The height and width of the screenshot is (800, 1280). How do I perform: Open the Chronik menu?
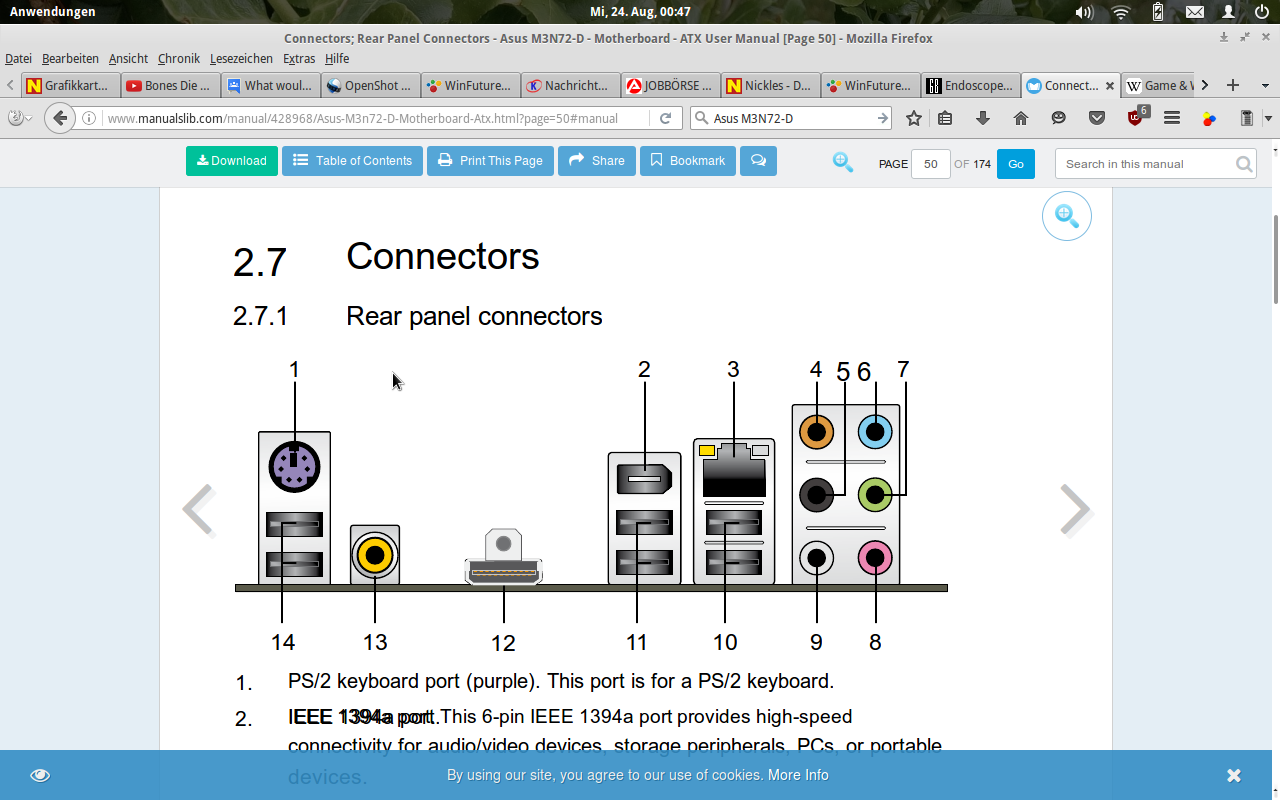[179, 59]
